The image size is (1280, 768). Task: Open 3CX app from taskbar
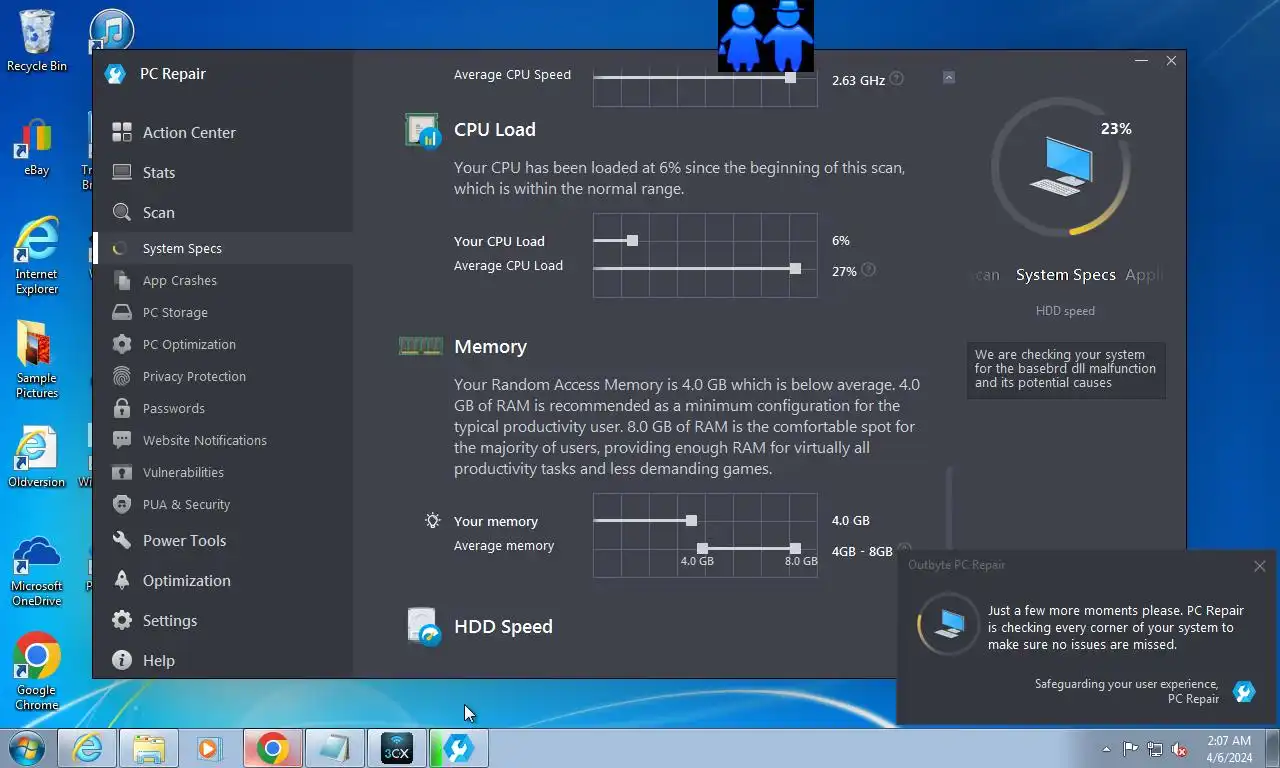[397, 748]
